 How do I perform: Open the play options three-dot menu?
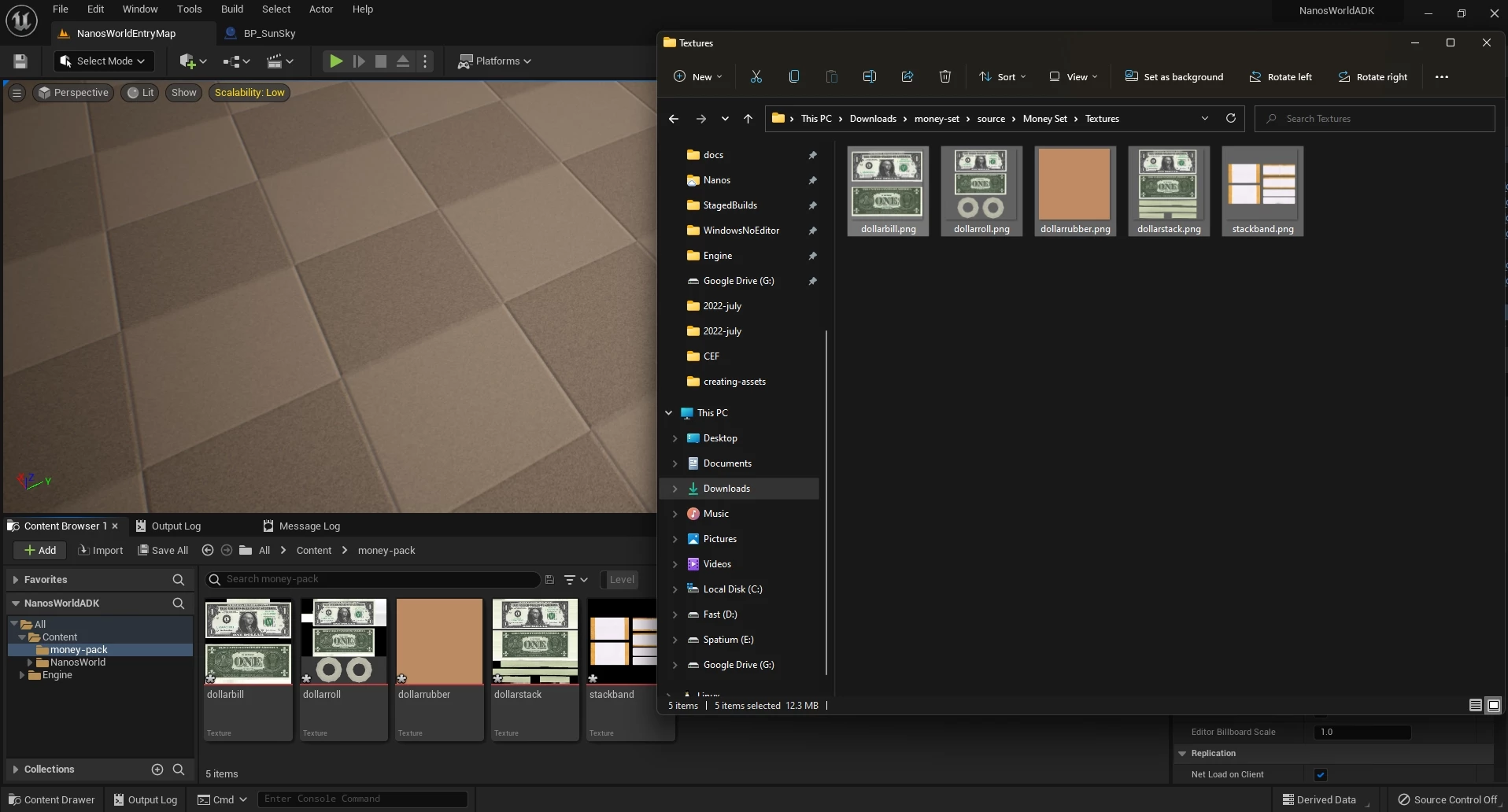425,61
